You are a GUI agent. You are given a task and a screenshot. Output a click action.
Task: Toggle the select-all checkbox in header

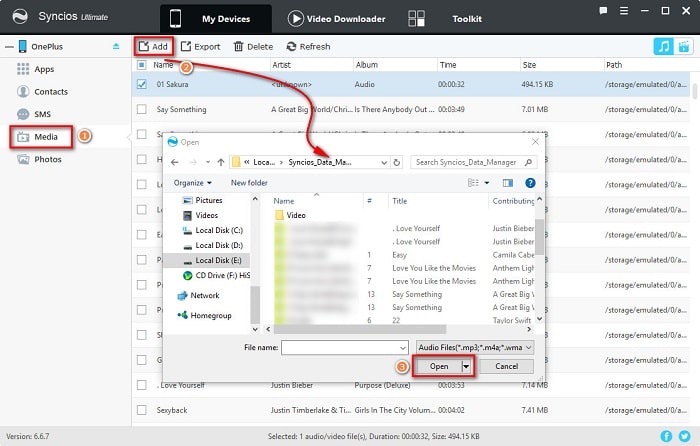[141, 64]
